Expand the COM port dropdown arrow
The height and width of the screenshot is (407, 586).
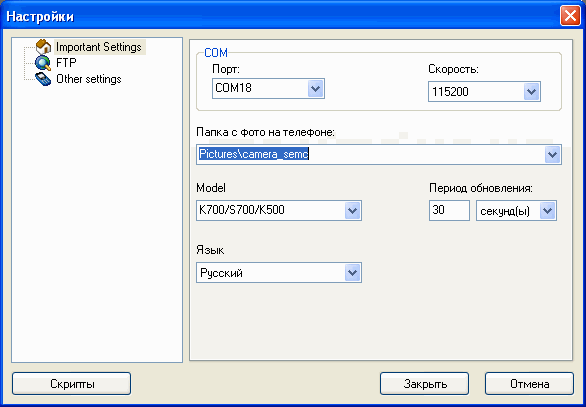(x=315, y=89)
